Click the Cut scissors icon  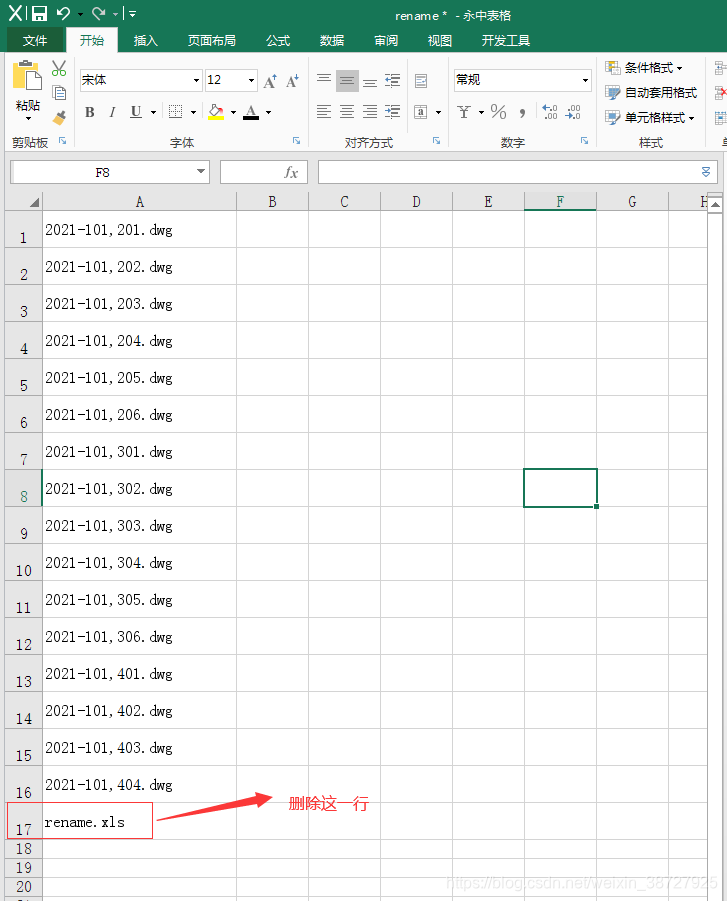(59, 68)
